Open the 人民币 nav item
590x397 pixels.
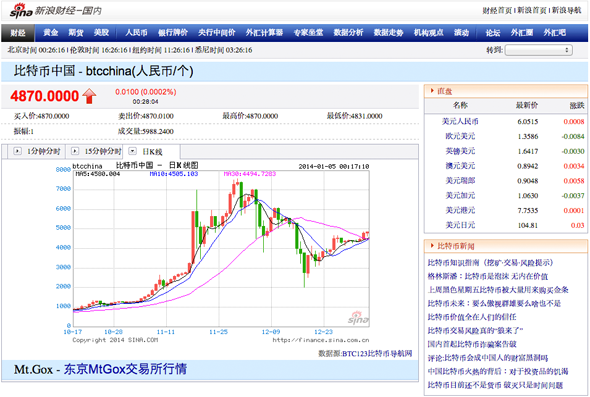click(x=136, y=33)
